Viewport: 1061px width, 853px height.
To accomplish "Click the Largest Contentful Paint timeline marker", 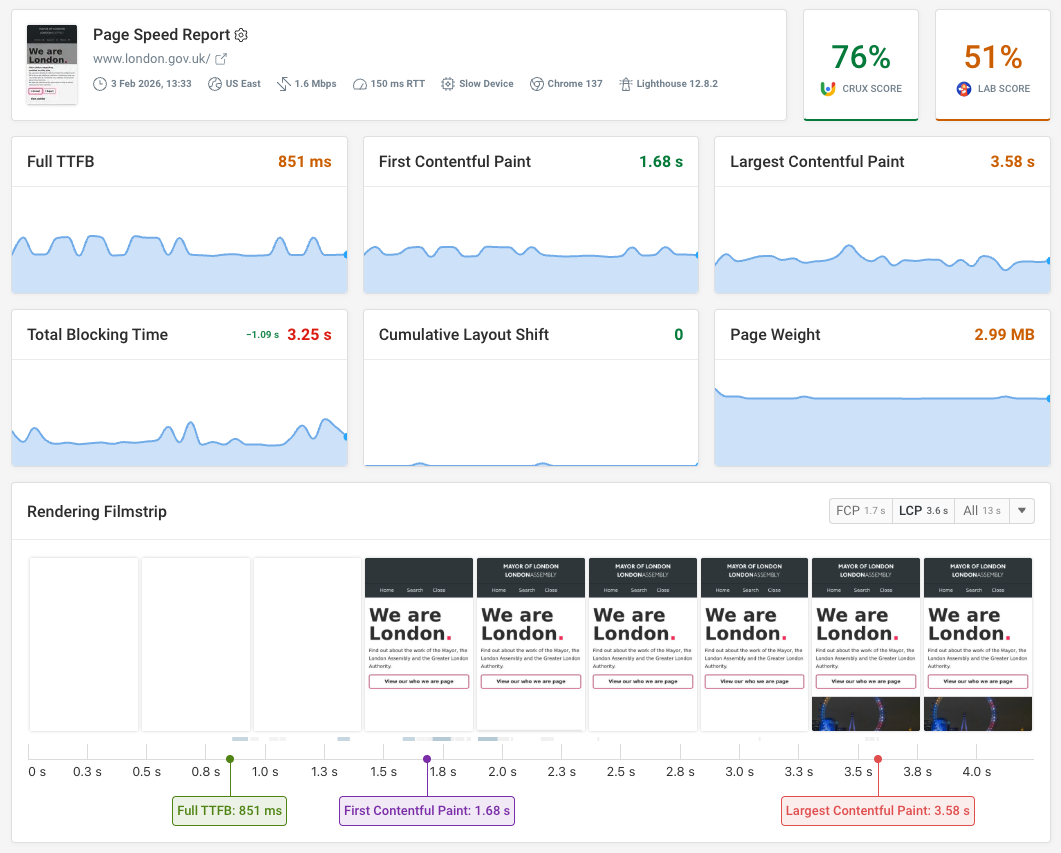I will (x=878, y=760).
